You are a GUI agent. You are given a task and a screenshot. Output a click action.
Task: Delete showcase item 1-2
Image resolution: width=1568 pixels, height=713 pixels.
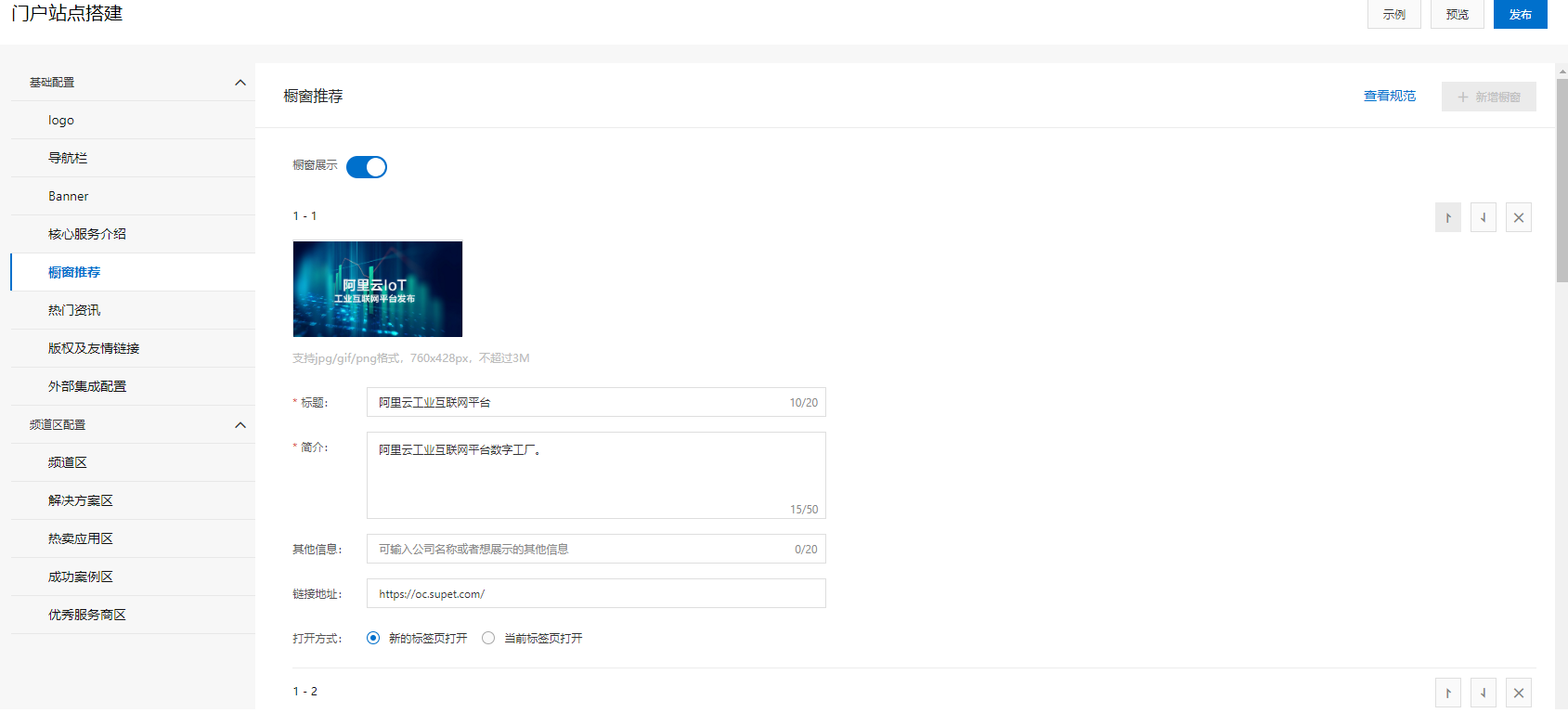pos(1519,693)
